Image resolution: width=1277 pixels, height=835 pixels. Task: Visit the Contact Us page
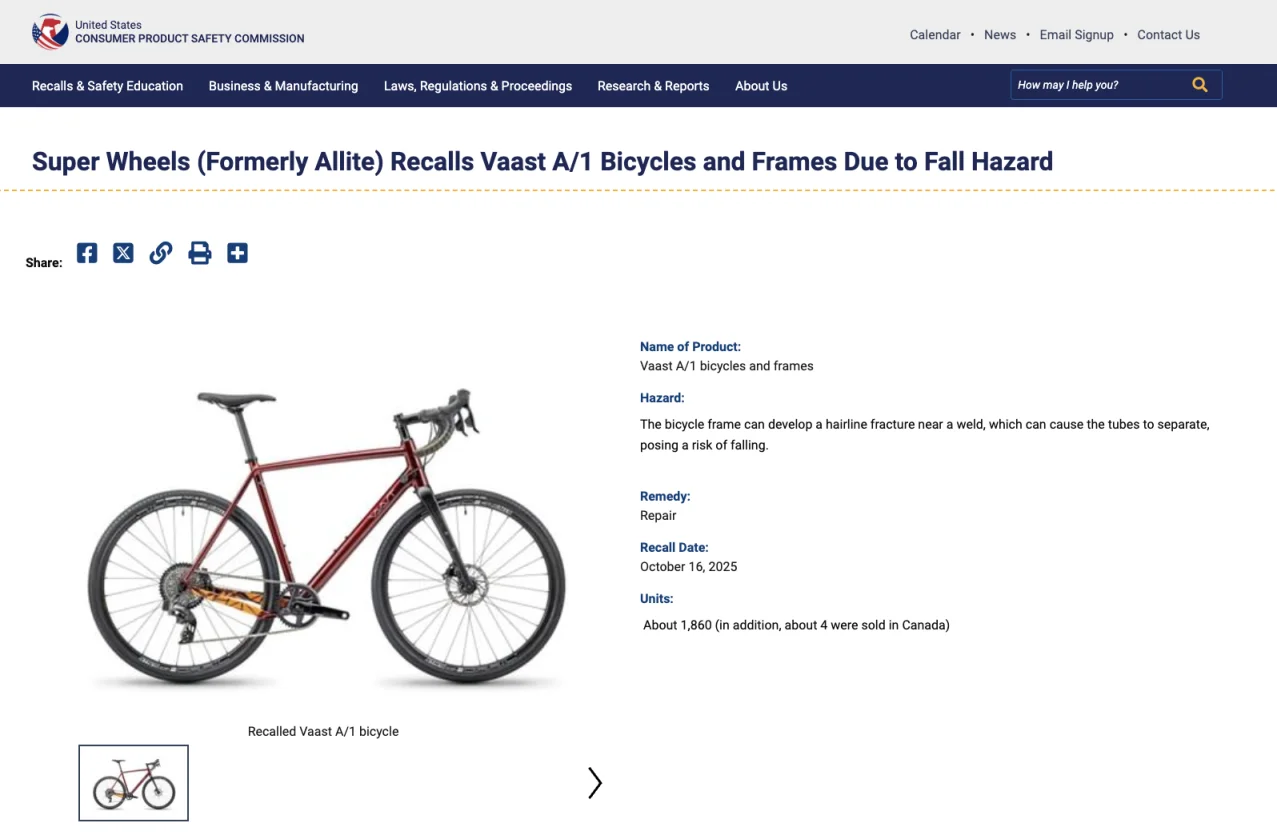(1168, 35)
